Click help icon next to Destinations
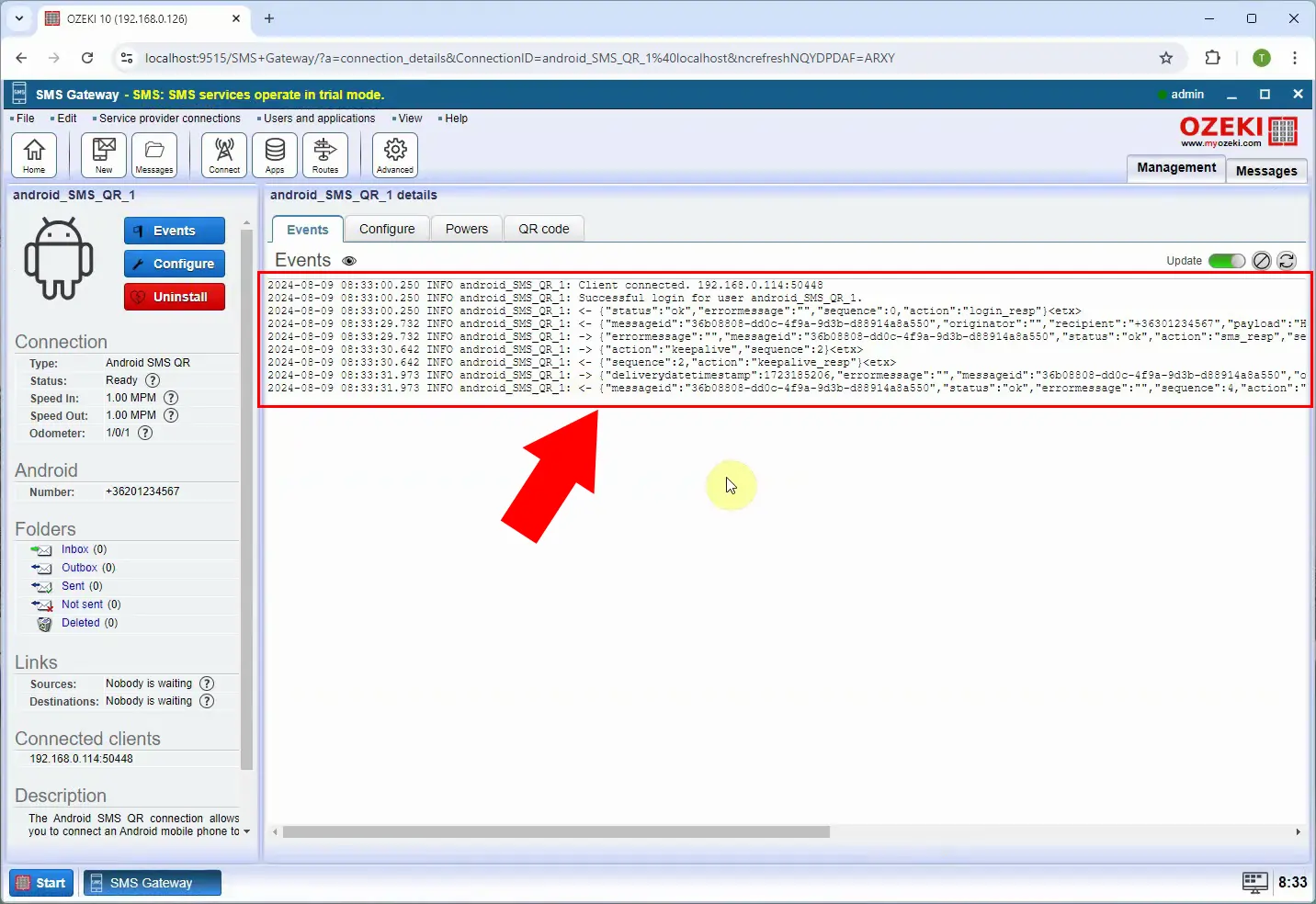This screenshot has width=1316, height=904. coord(207,701)
